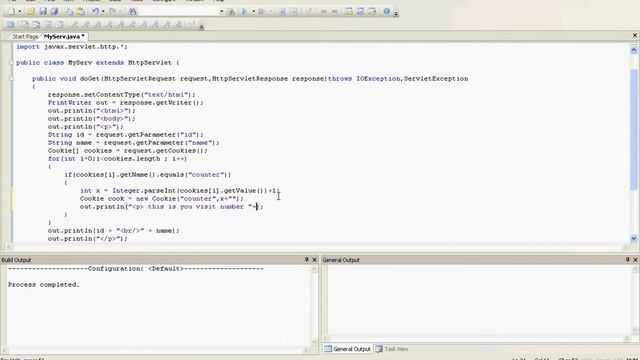Click the Configuration: <Default> output line
Image resolution: width=640 pixels, height=360 pixels.
coord(136,269)
